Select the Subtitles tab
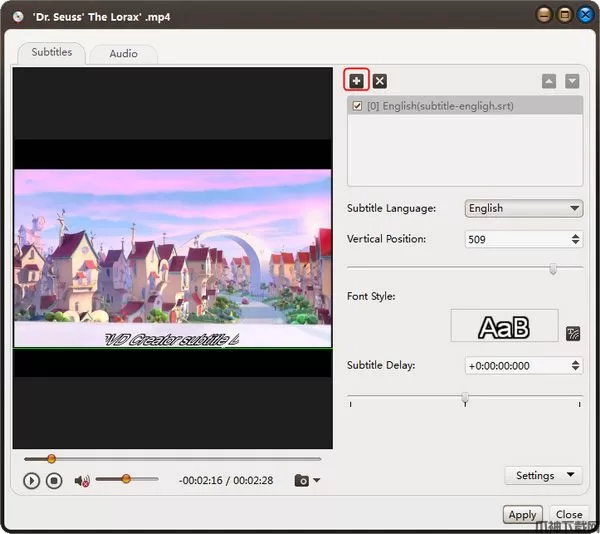 (x=51, y=52)
